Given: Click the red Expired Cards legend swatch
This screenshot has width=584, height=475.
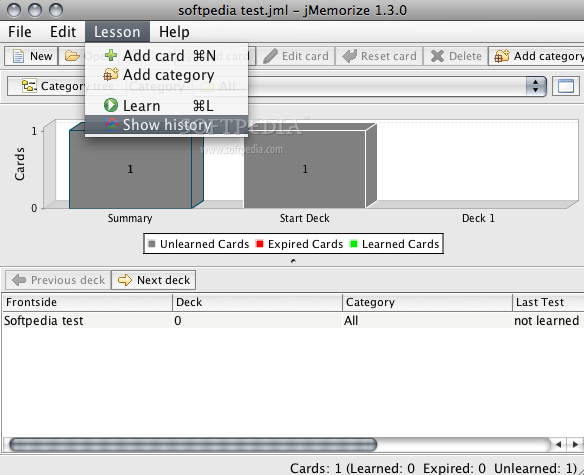Looking at the screenshot, I should (x=260, y=244).
